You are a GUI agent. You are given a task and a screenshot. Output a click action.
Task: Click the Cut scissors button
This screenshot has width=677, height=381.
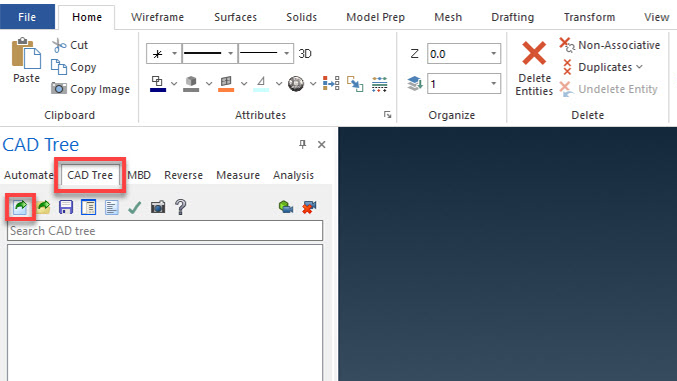[x=70, y=45]
